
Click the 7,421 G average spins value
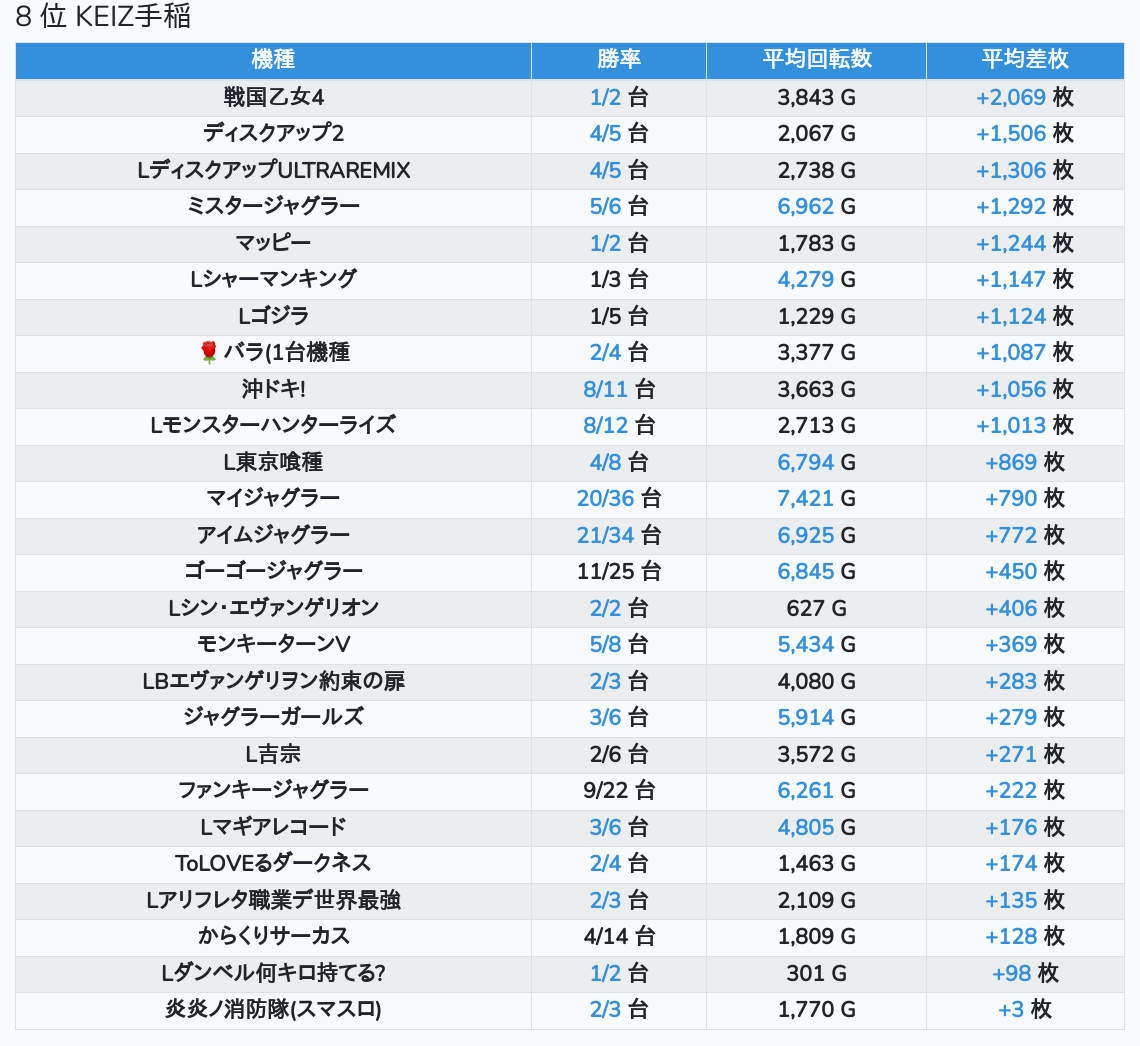pyautogui.click(x=816, y=499)
